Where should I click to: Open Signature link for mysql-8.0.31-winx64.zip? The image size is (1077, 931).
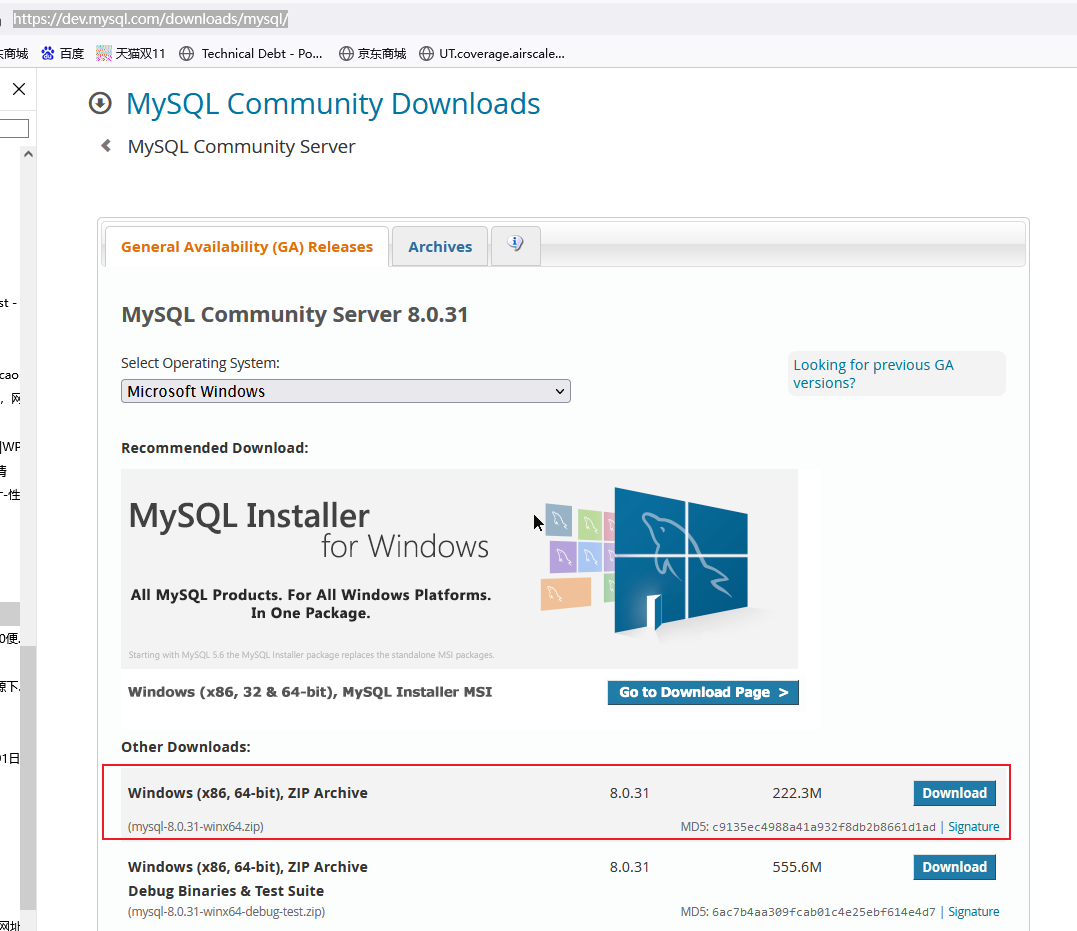point(973,827)
